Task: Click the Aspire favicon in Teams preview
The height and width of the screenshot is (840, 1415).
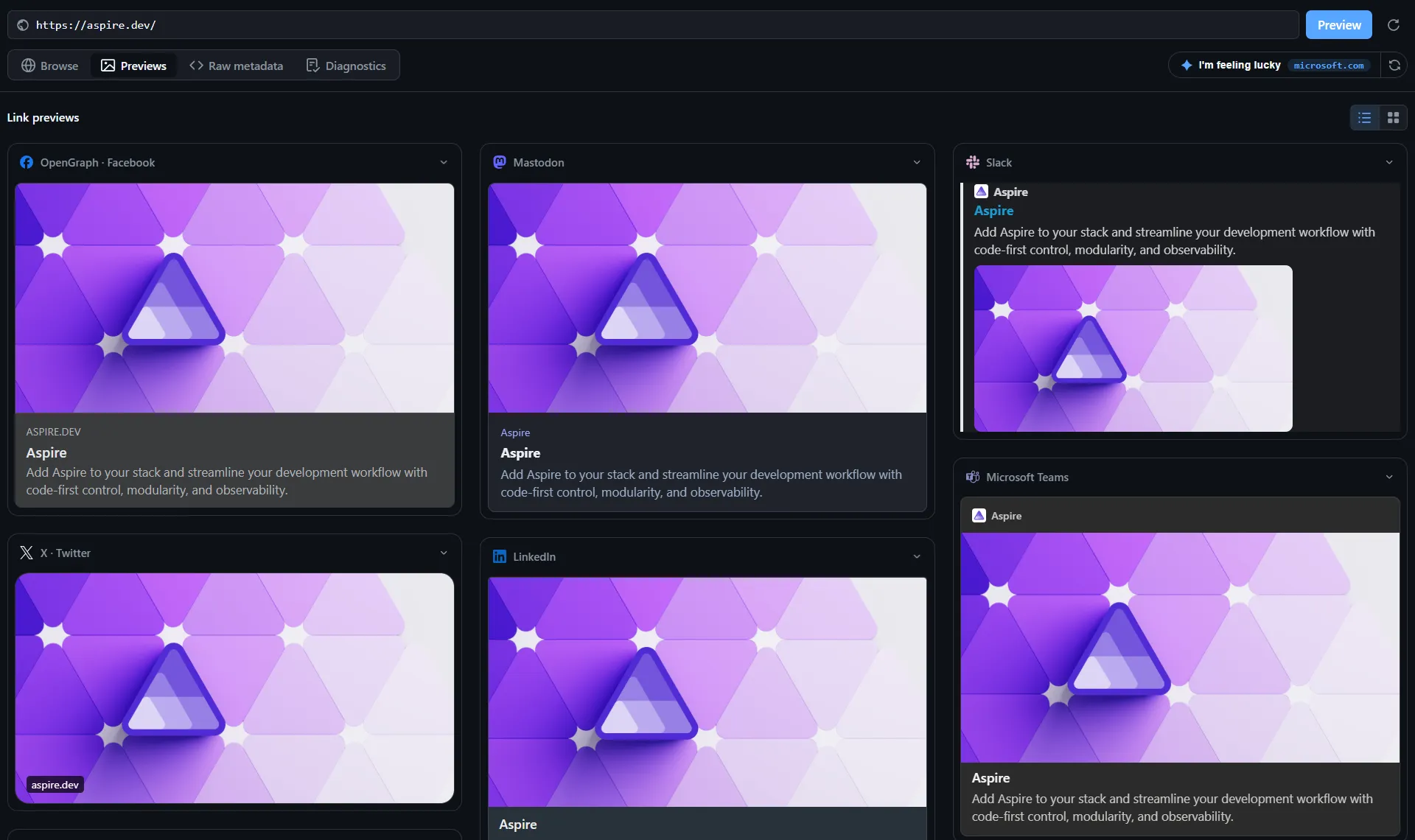Action: (979, 516)
